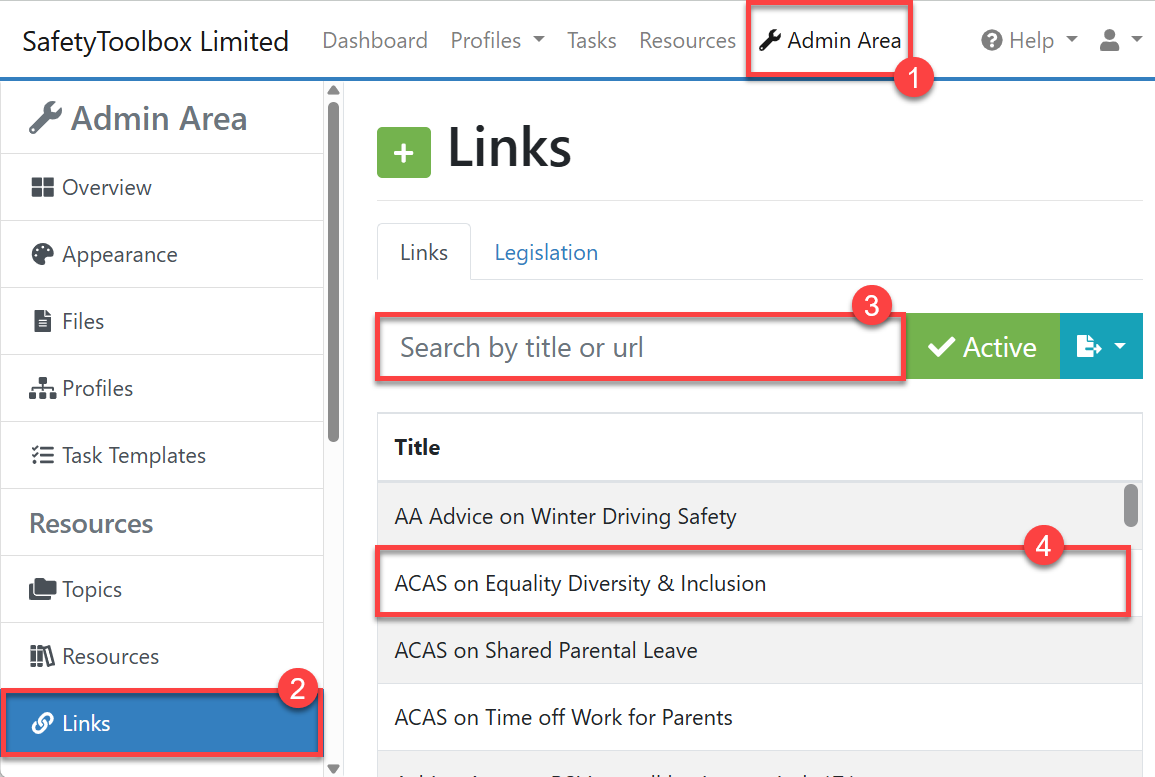Click the Topics folder icon
The width and height of the screenshot is (1155, 777).
42,590
